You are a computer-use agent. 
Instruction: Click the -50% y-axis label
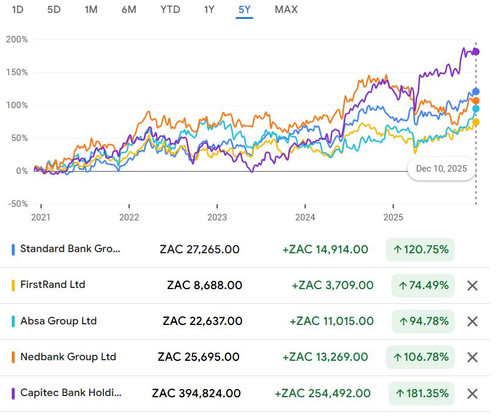(x=18, y=204)
